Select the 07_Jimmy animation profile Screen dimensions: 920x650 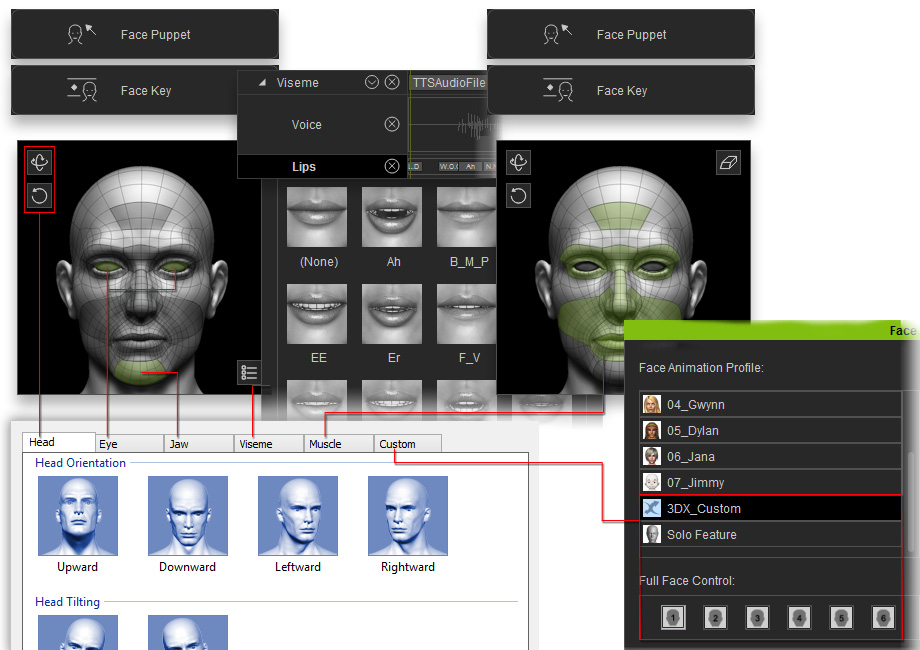tap(770, 482)
